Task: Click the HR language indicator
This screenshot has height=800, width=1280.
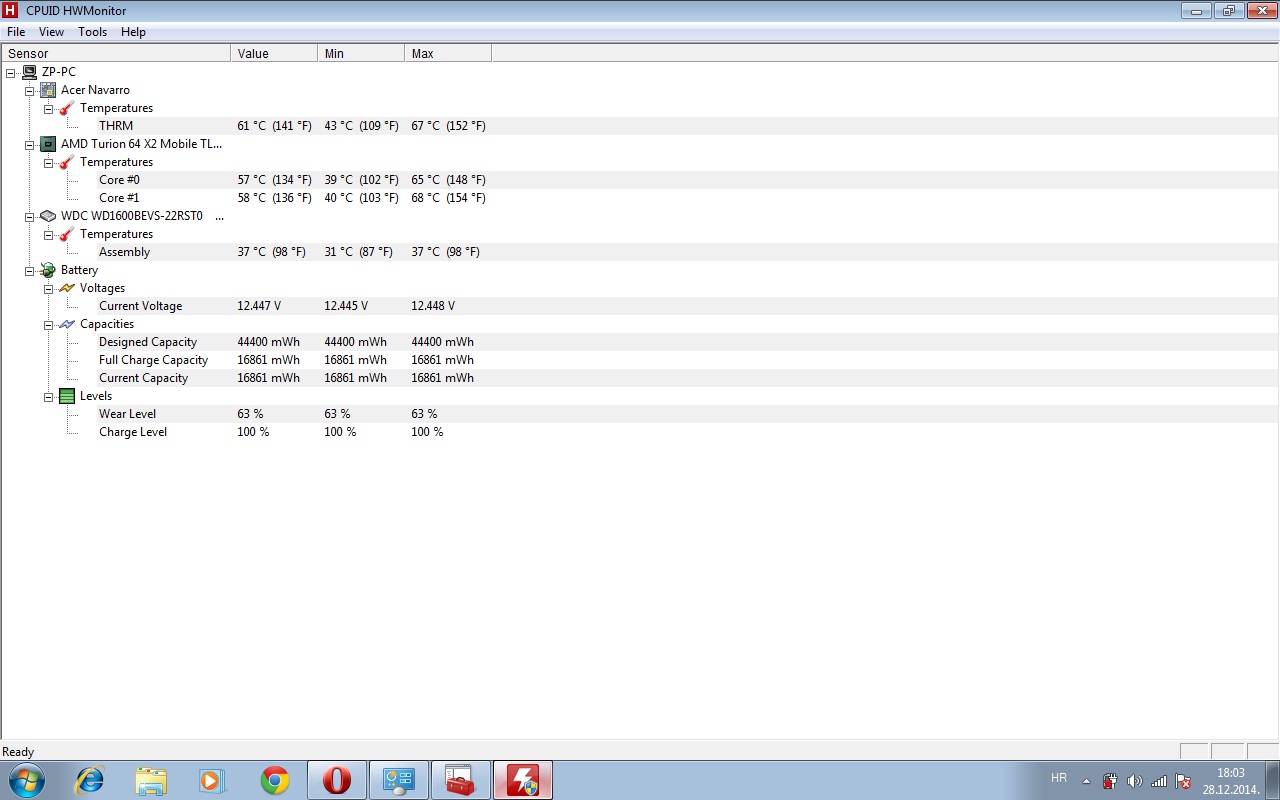Action: pyautogui.click(x=1059, y=778)
